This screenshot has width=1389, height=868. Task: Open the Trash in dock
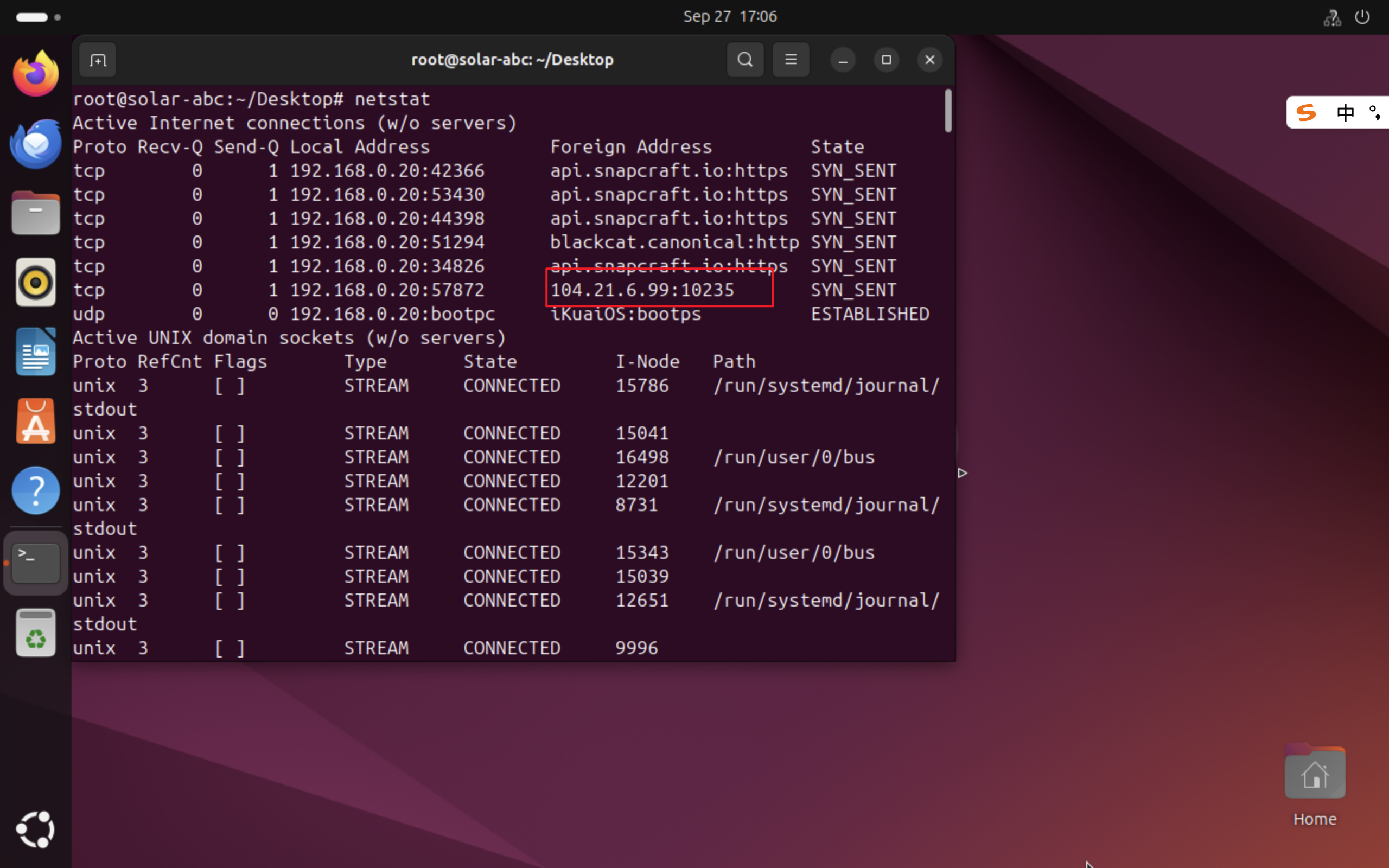coord(36,633)
